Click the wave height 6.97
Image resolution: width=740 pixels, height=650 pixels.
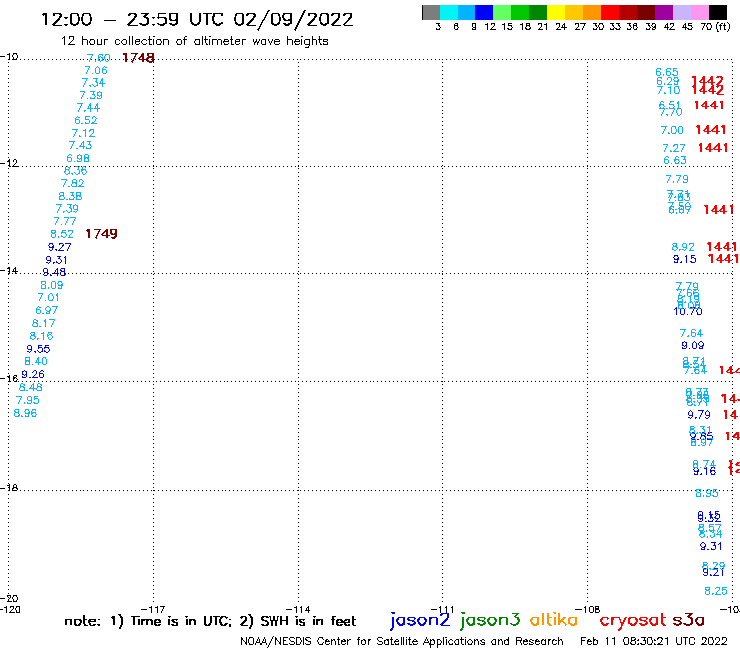[47, 310]
